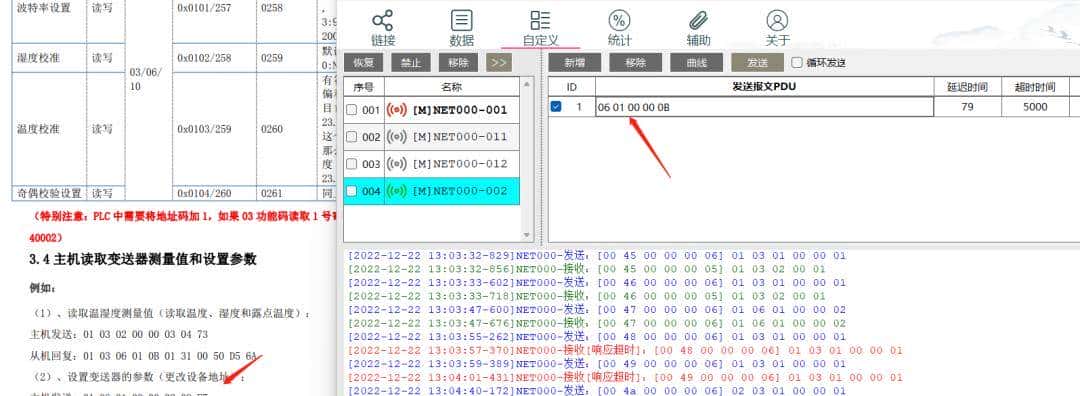Click the 禁止 disable button

pyautogui.click(x=411, y=63)
